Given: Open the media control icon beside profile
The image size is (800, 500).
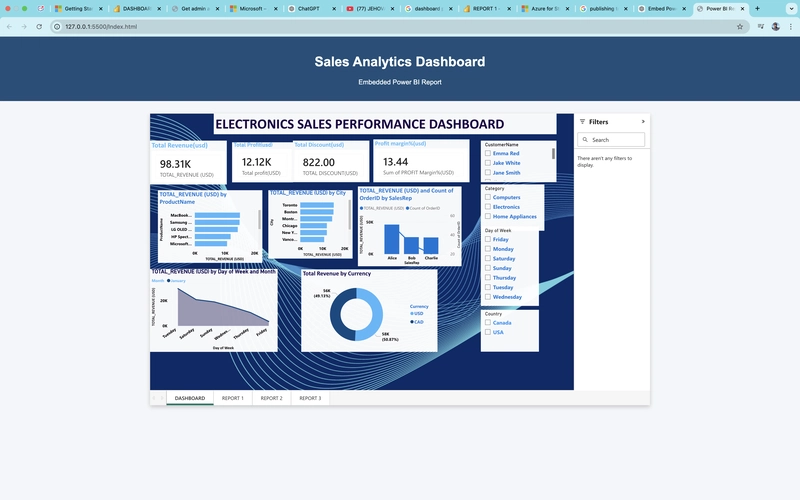Looking at the screenshot, I should pyautogui.click(x=761, y=27).
